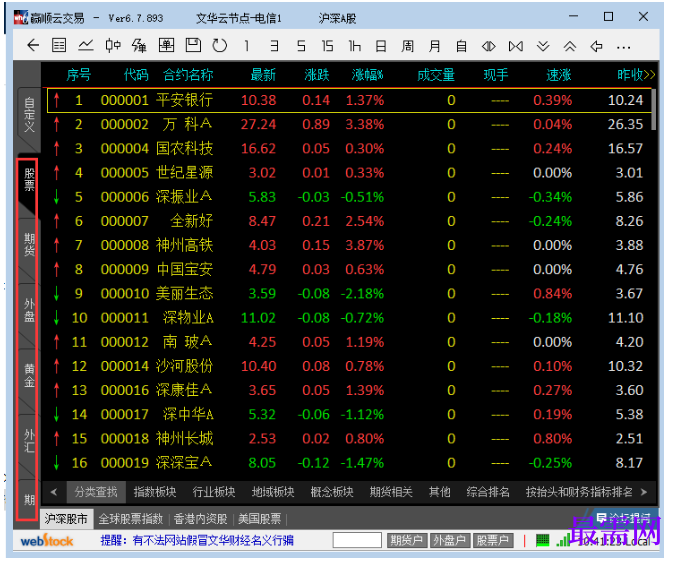Image resolution: width=680 pixels, height=562 pixels.
Task: Sort by the 速涨 column header
Action: point(559,75)
